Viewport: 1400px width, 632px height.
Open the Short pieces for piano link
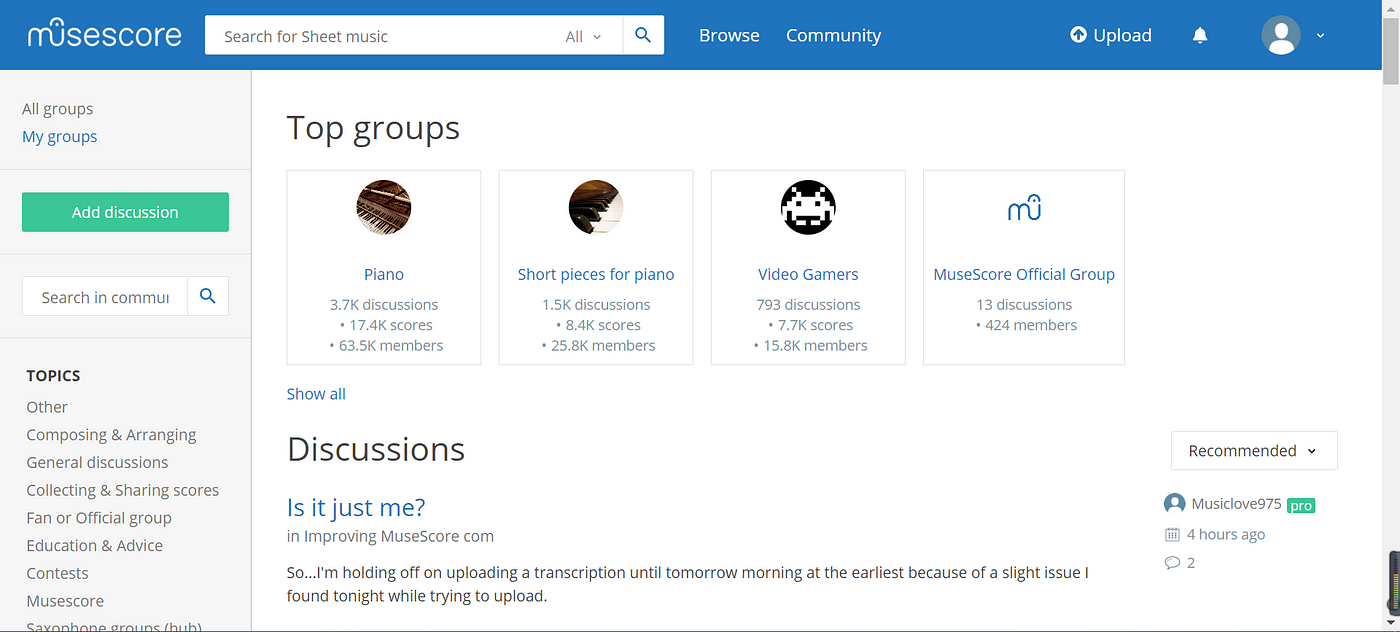pyautogui.click(x=596, y=274)
